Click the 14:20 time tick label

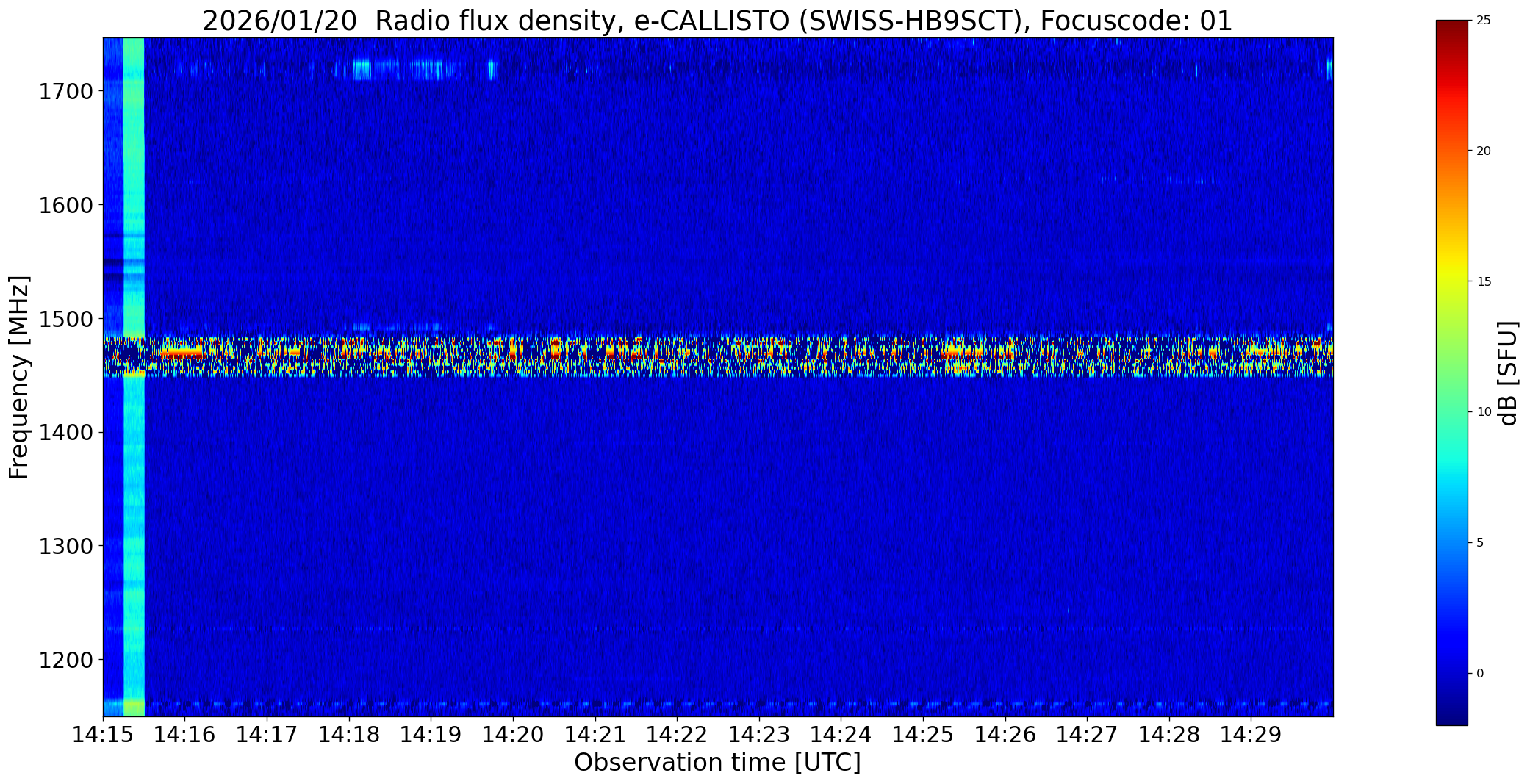coord(513,735)
